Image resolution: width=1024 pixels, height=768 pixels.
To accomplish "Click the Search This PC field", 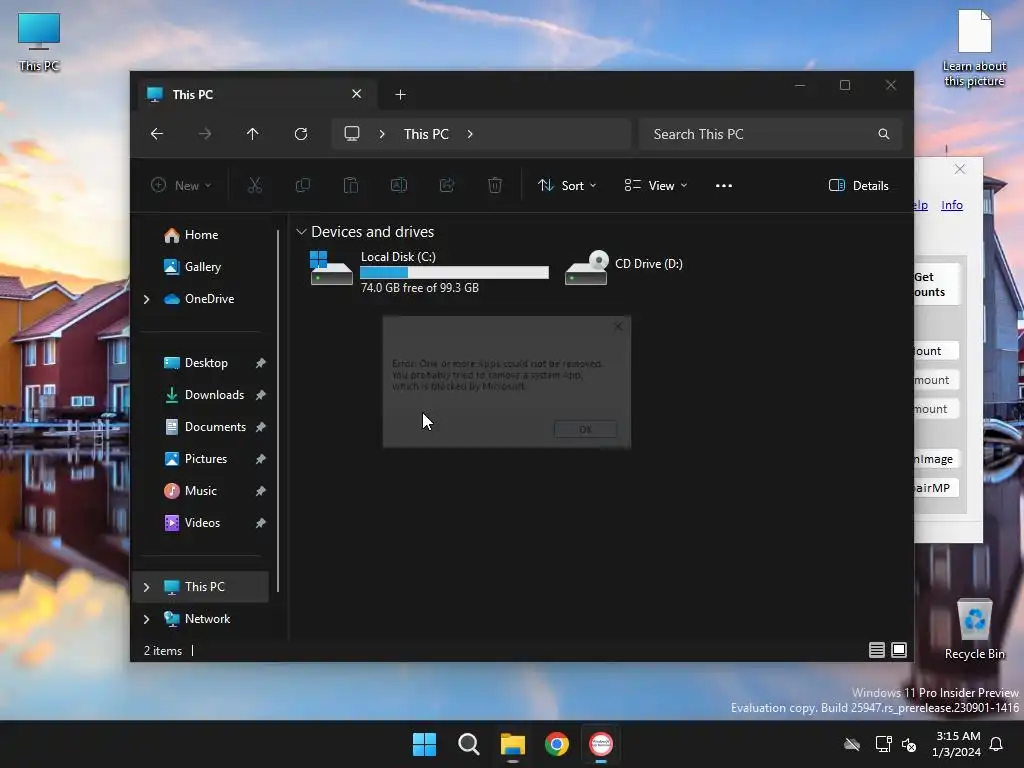I will click(x=771, y=134).
